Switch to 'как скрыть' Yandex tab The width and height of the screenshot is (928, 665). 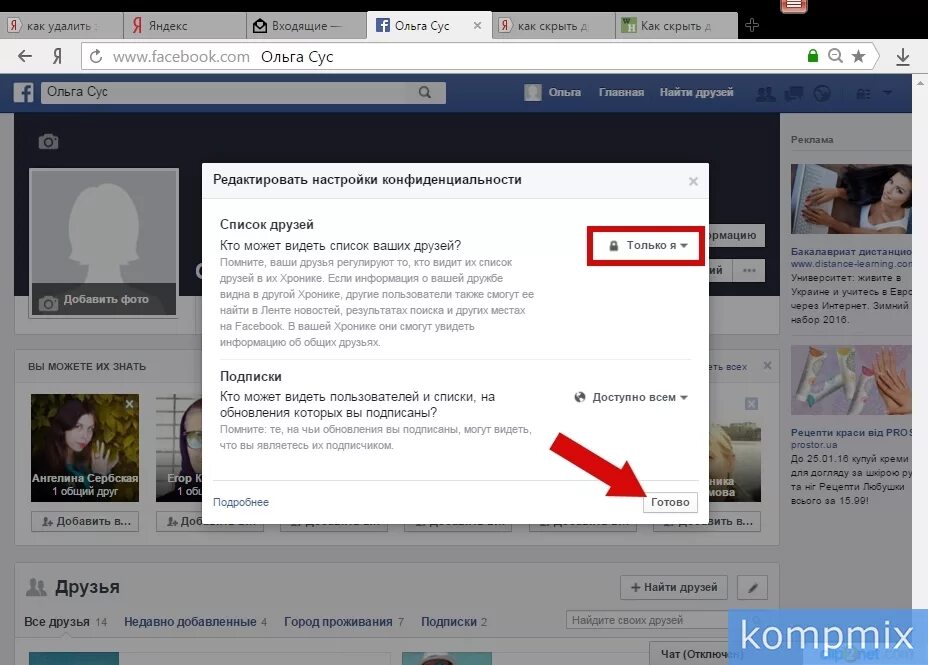[x=553, y=25]
